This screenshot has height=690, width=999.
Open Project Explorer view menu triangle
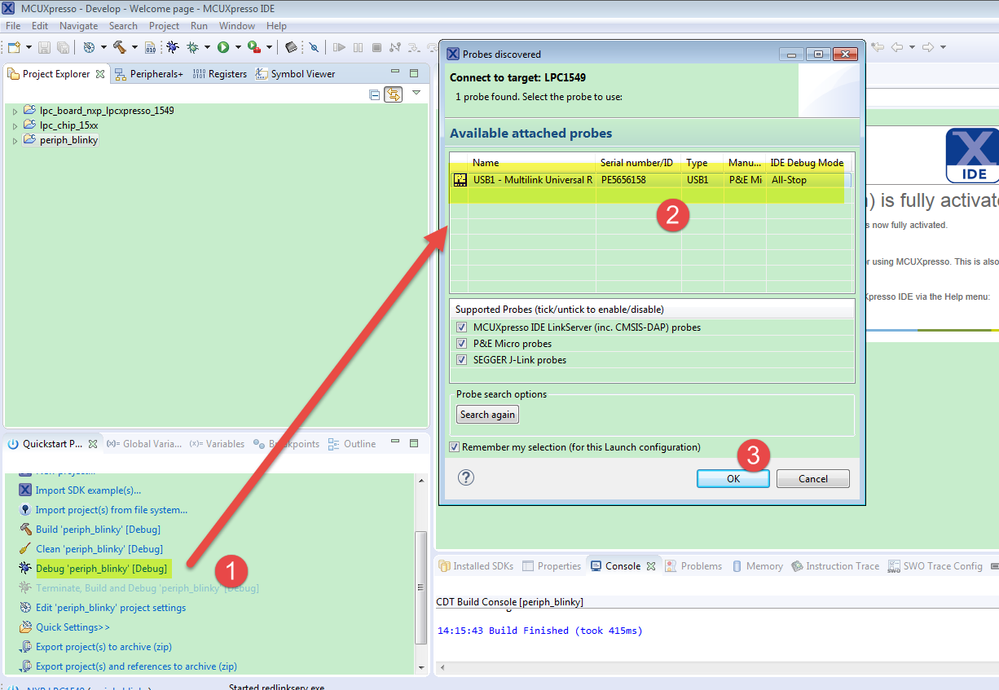coord(417,93)
